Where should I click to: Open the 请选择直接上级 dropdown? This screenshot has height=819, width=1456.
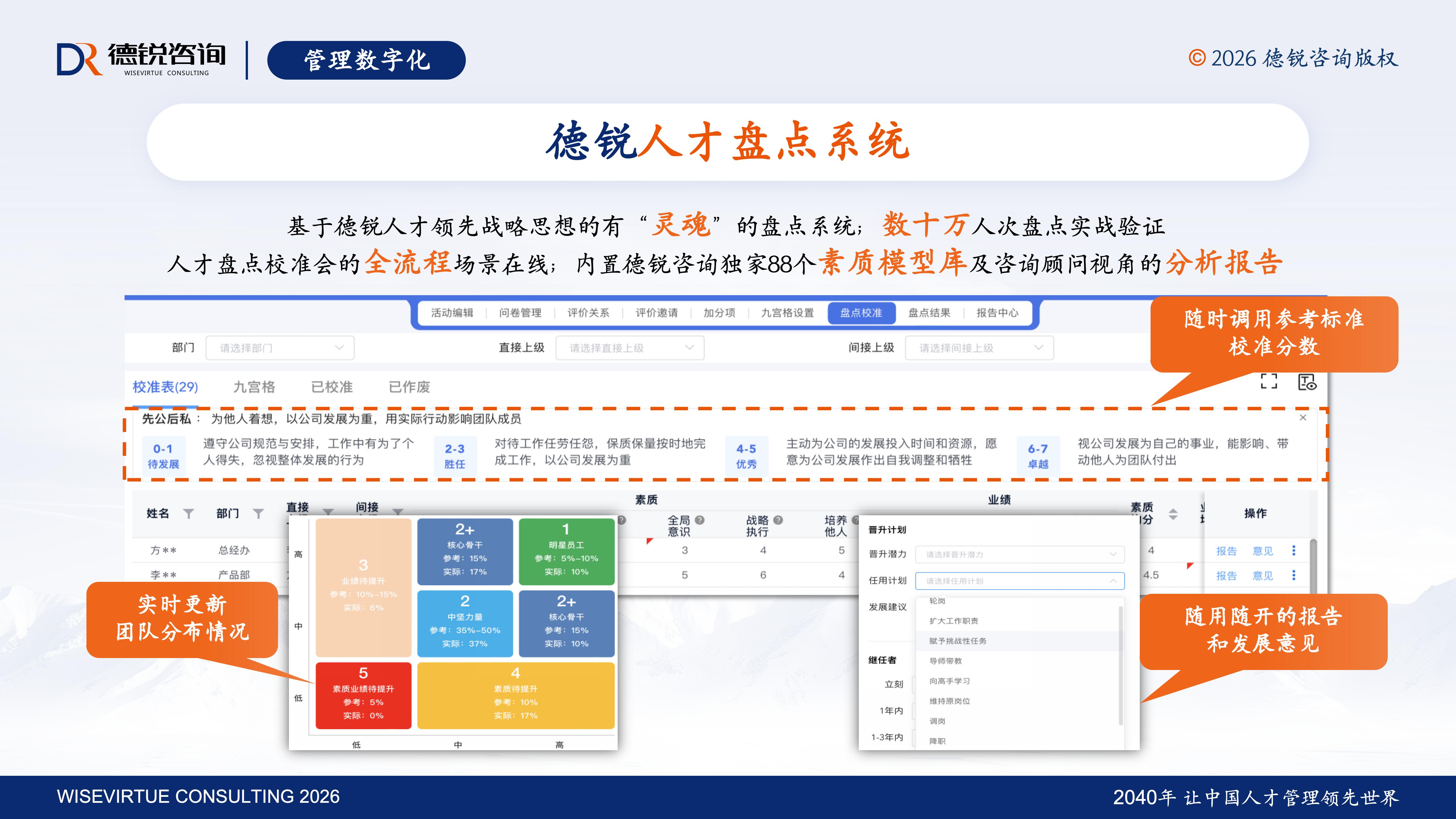630,348
